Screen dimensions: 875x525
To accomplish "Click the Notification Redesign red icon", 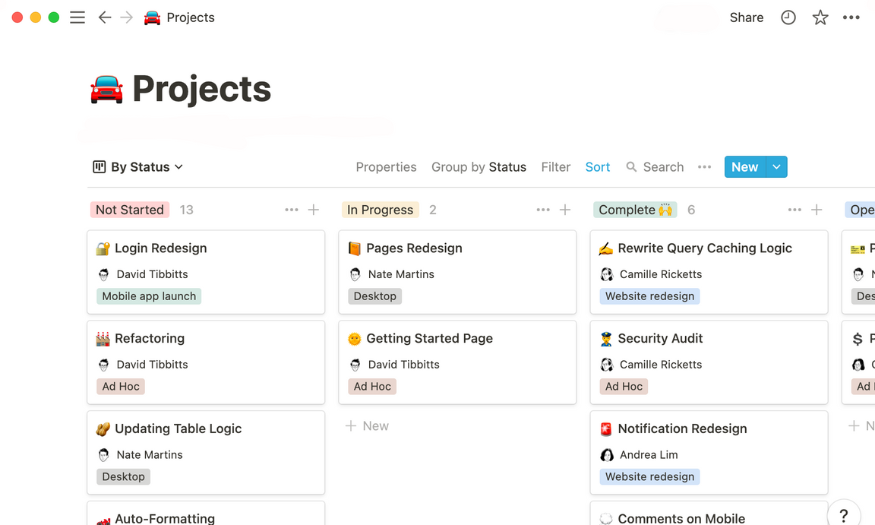I will coord(606,429).
